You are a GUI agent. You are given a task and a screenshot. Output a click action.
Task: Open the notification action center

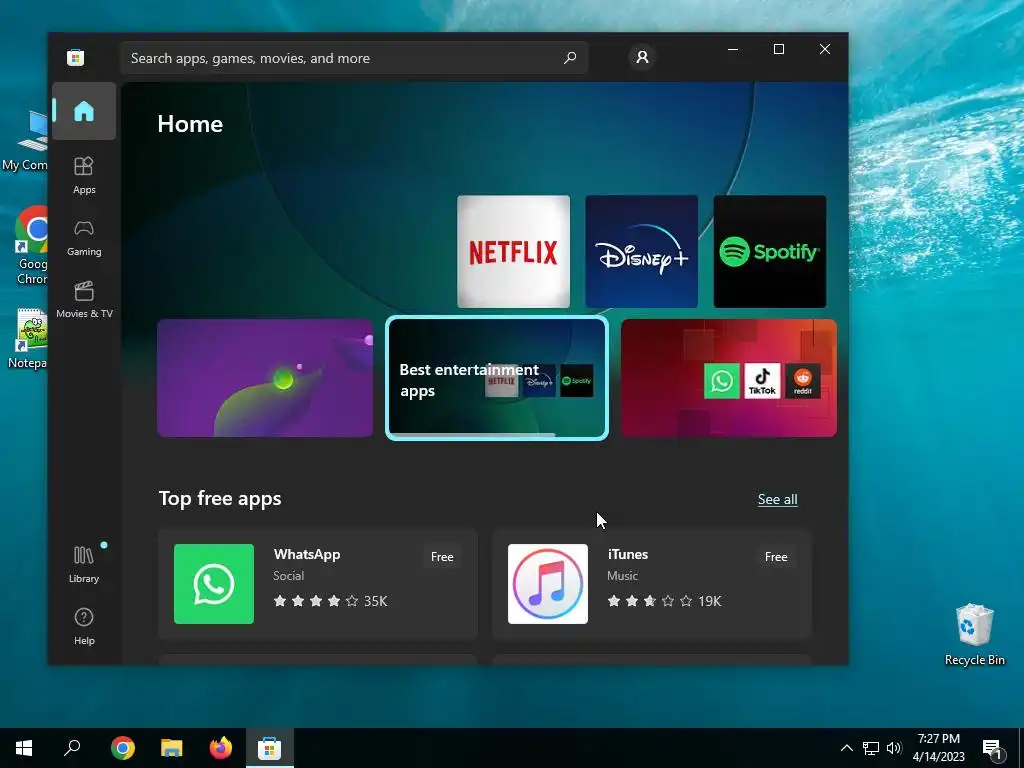pos(993,748)
